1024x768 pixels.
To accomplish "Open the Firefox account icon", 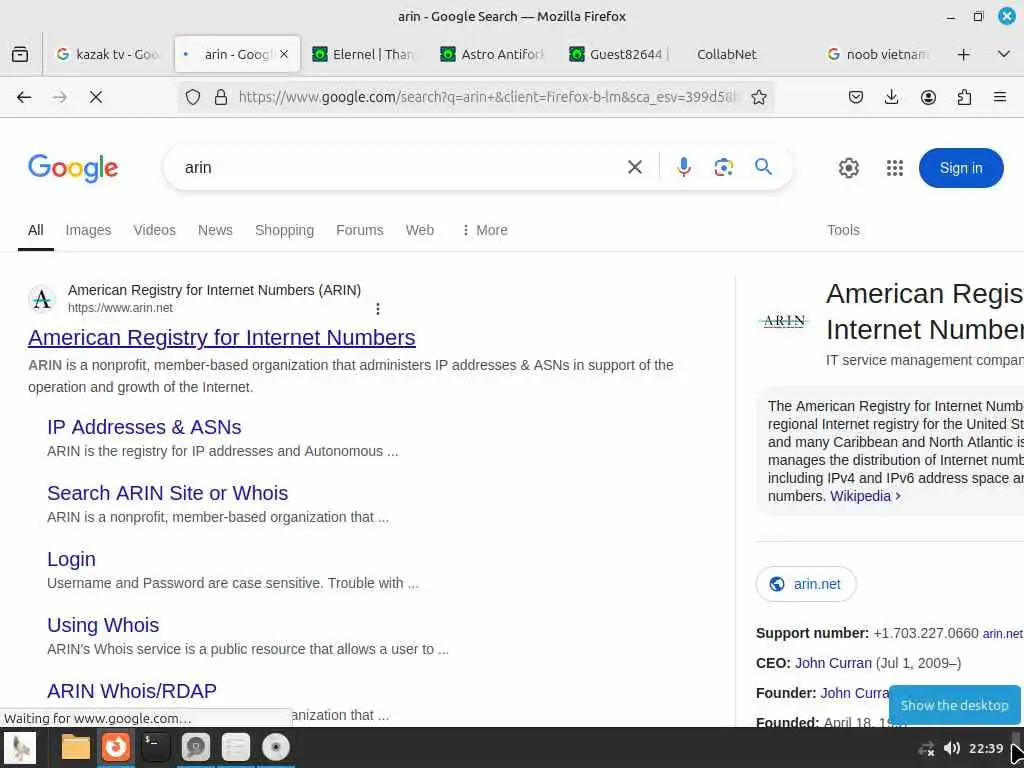I will (928, 97).
